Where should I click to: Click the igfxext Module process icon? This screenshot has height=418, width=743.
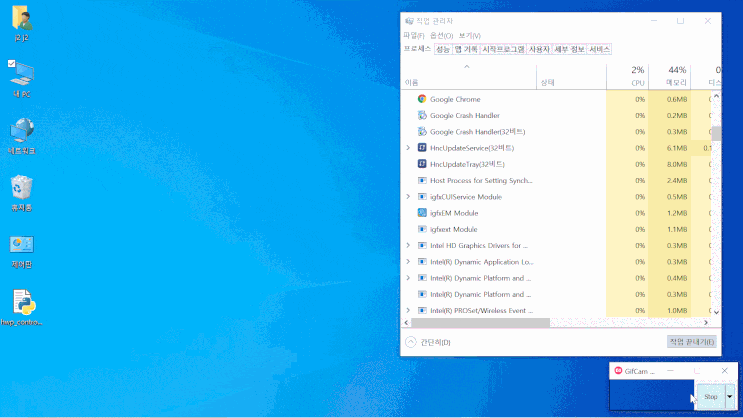click(x=422, y=229)
